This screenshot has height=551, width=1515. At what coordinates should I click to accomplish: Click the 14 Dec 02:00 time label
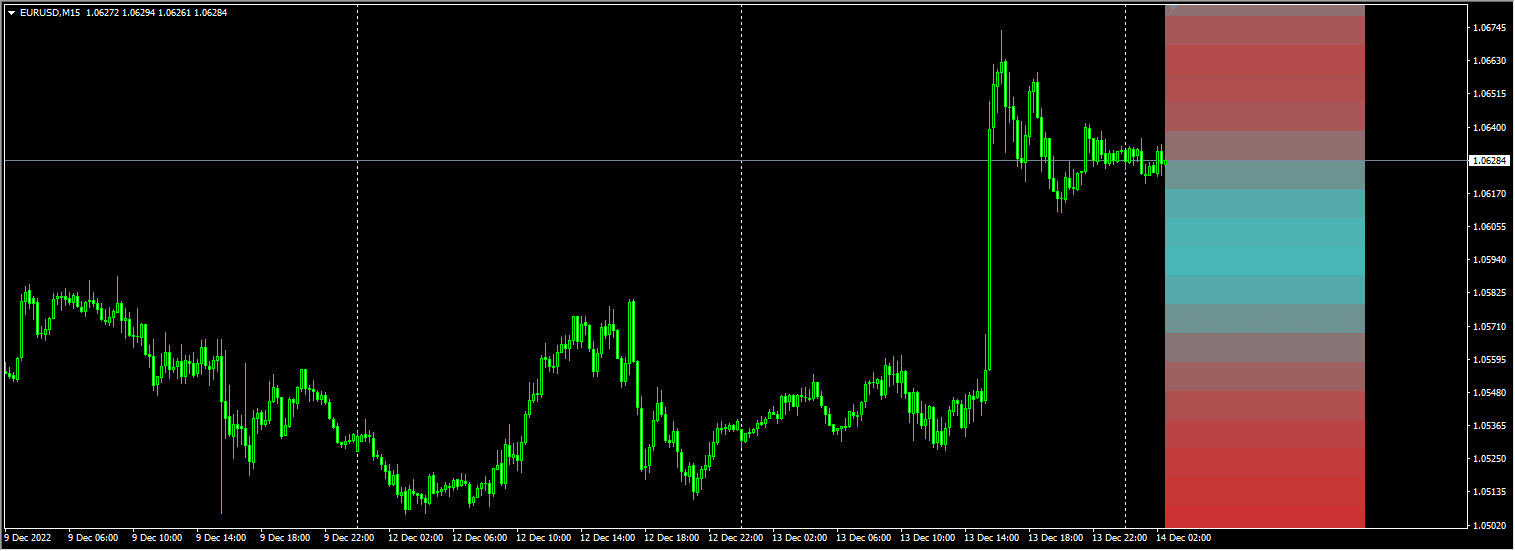1183,538
